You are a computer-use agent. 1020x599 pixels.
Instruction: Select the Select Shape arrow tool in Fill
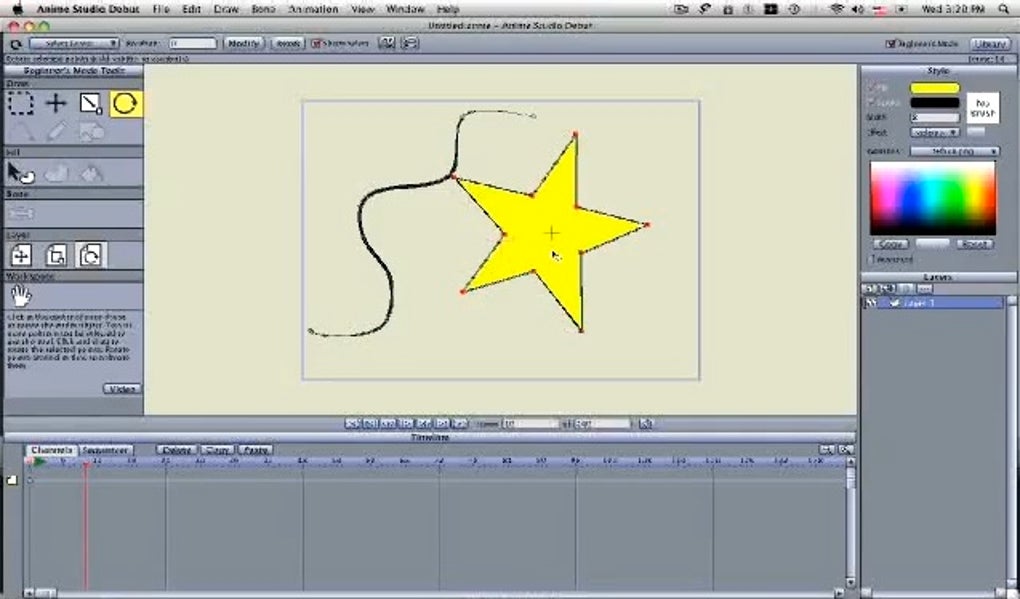tap(21, 173)
